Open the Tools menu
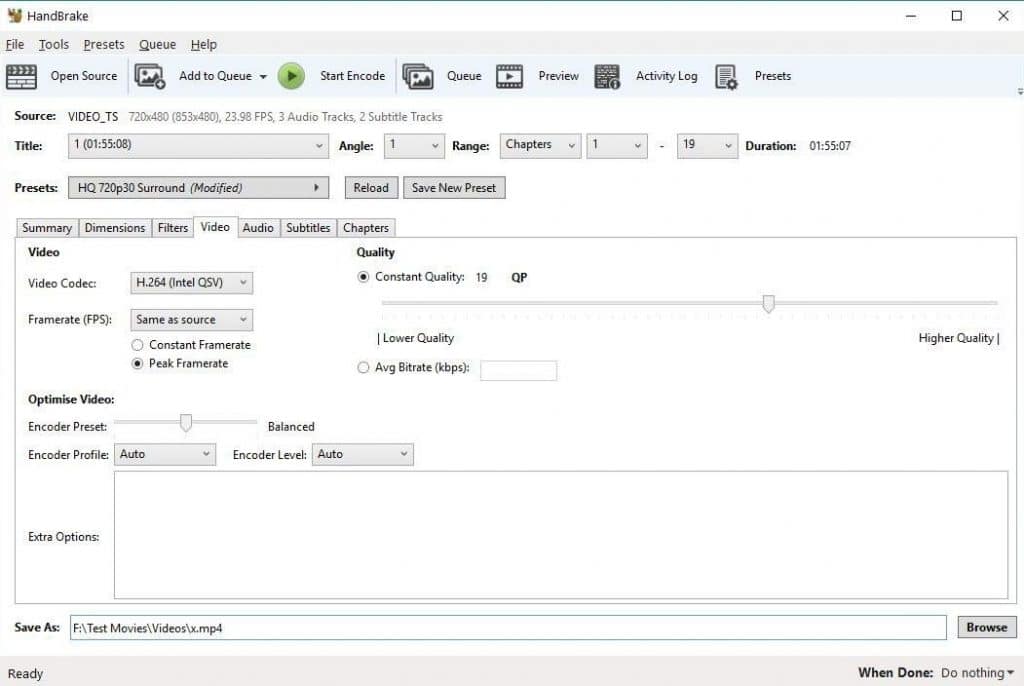This screenshot has width=1024, height=686. (x=54, y=44)
